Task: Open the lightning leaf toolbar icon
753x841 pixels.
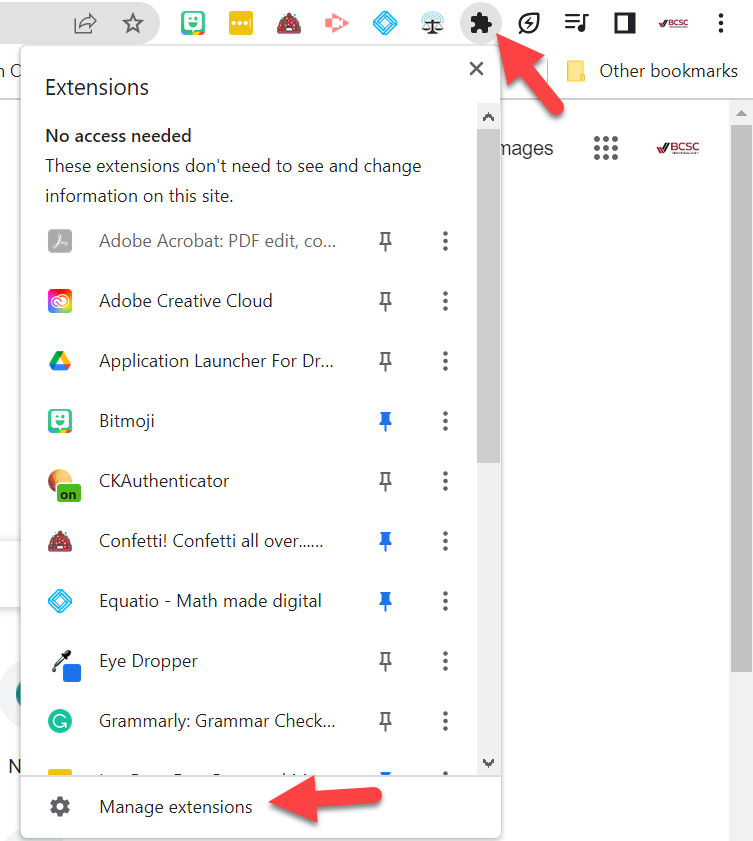Action: [x=529, y=24]
